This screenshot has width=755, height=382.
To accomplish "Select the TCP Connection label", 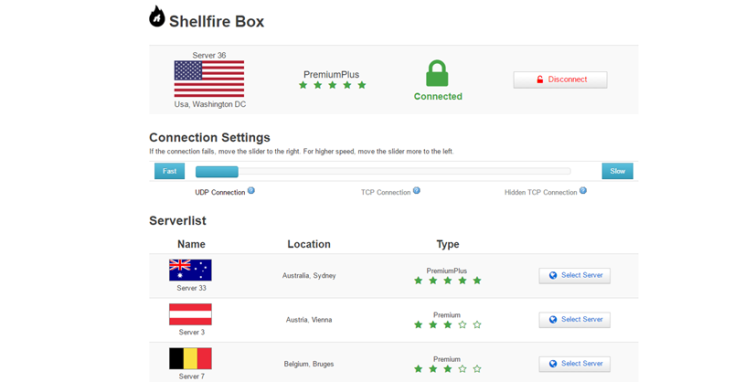I will click(x=386, y=192).
